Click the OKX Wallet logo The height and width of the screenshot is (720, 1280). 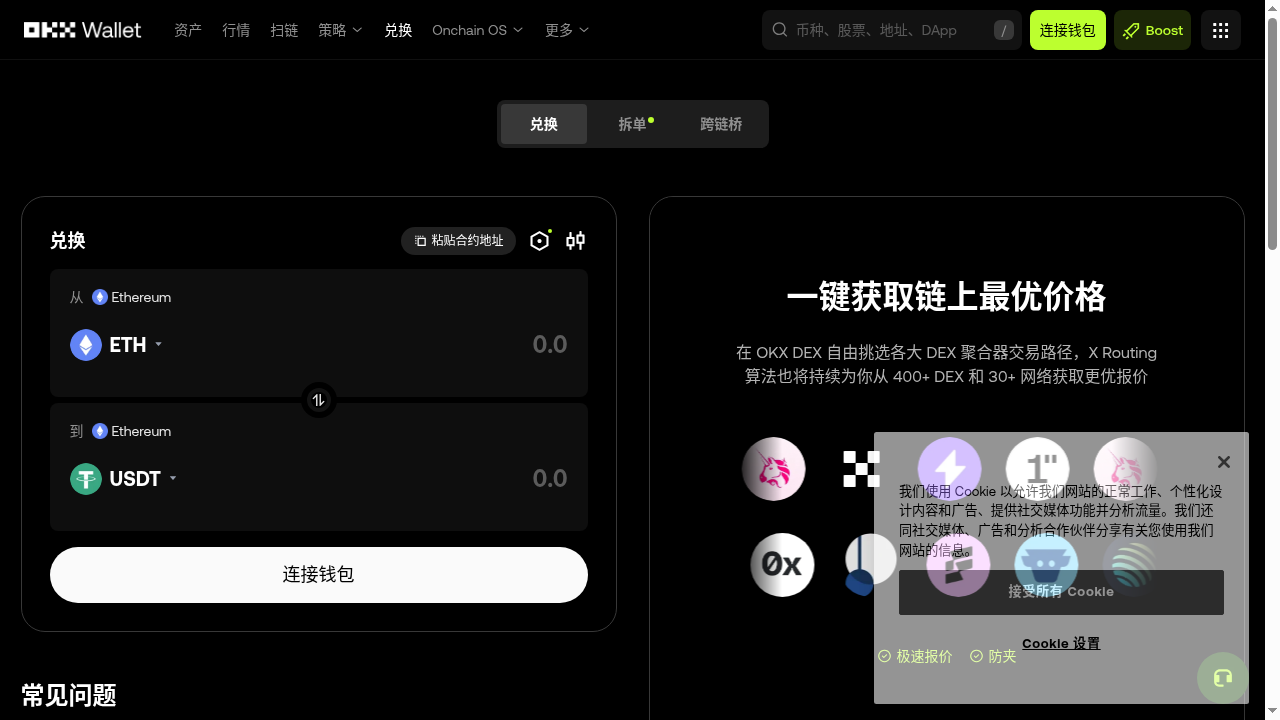[83, 30]
